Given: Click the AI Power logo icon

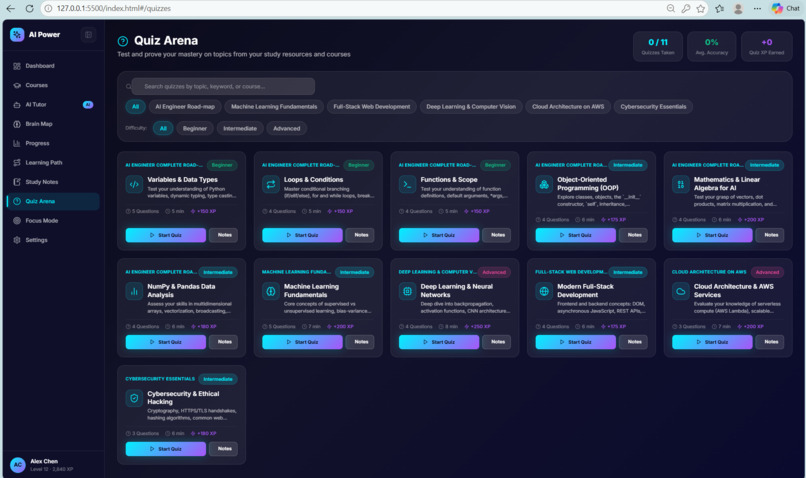Looking at the screenshot, I should [x=17, y=34].
